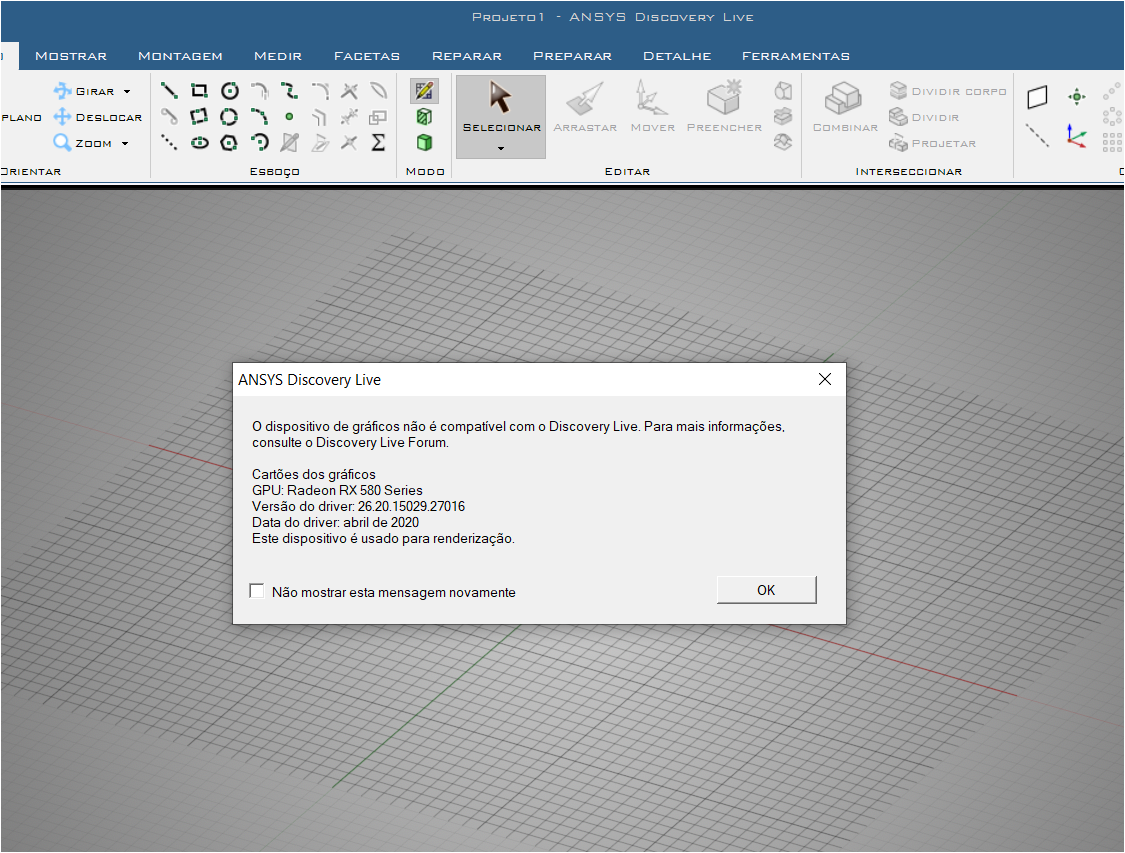Click the circular pattern icon
This screenshot has height=853, width=1125.
pyautogui.click(x=1111, y=116)
